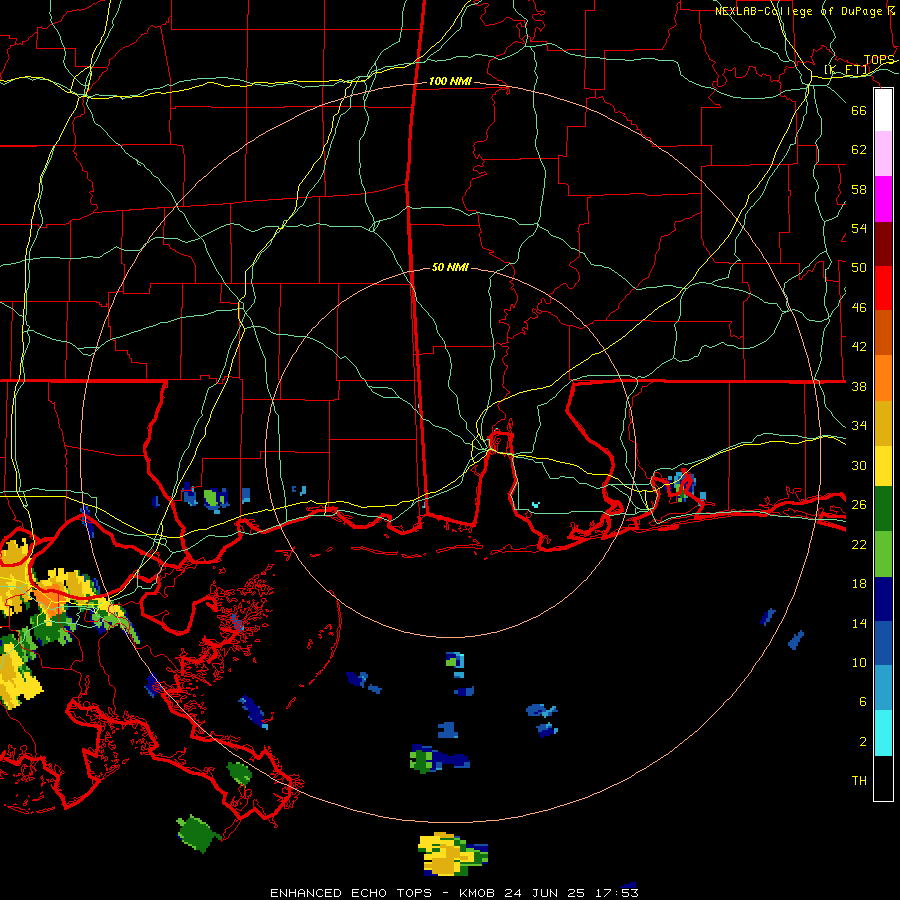Click the '[K FT]' units label
This screenshot has width=900, height=900.
[847, 70]
